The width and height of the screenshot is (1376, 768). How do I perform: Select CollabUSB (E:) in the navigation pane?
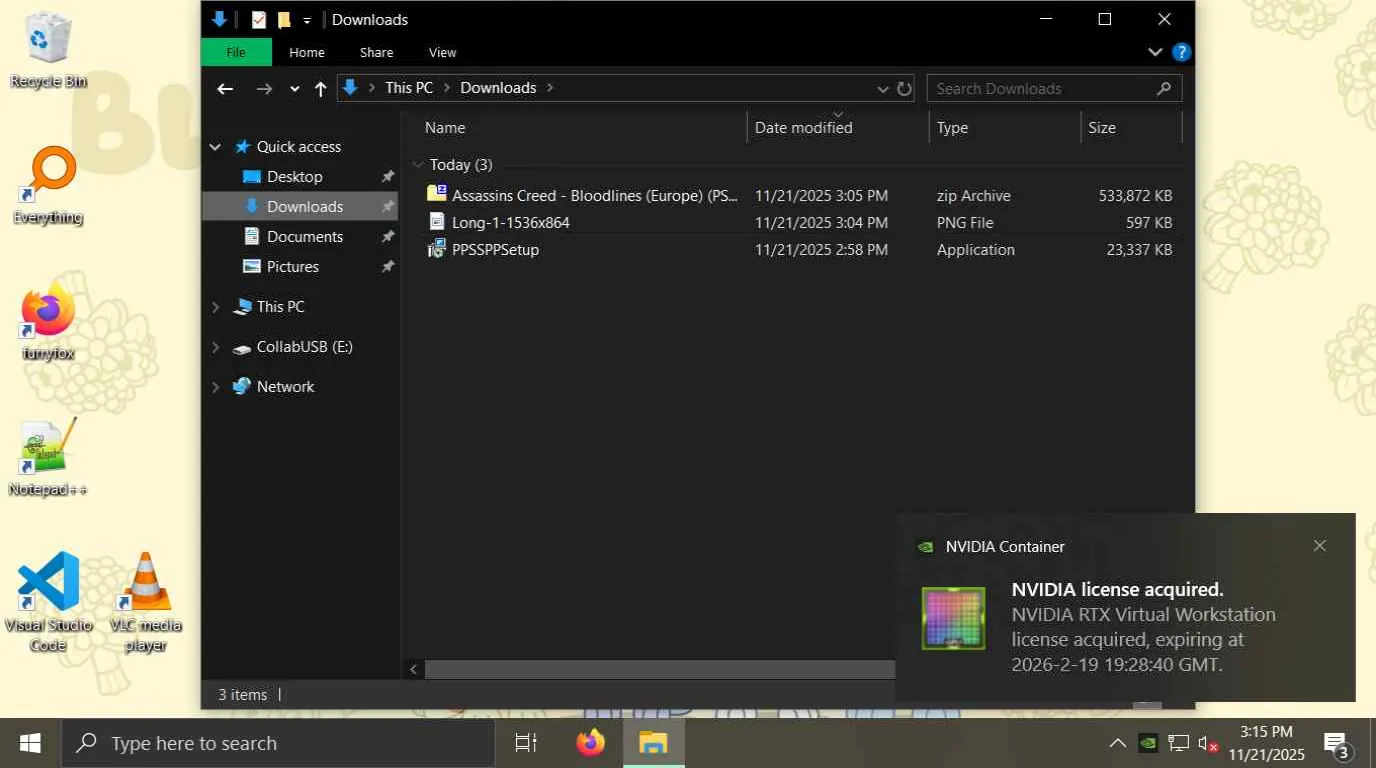[x=305, y=347]
